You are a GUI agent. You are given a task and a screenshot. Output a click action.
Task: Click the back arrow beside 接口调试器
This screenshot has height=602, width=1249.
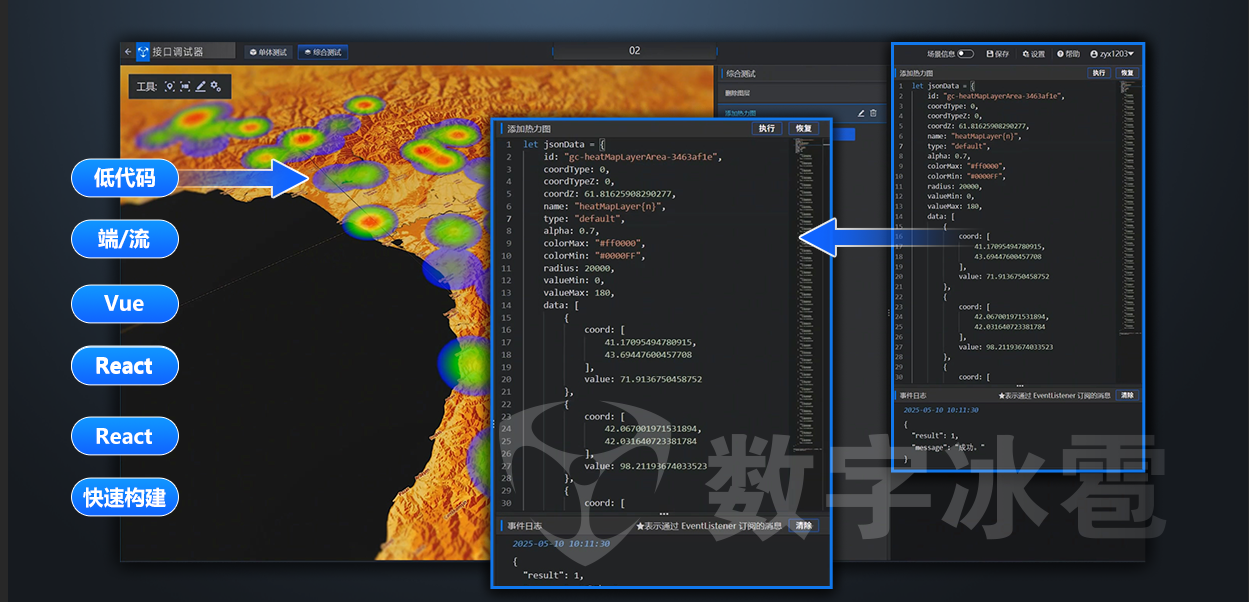pyautogui.click(x=127, y=51)
